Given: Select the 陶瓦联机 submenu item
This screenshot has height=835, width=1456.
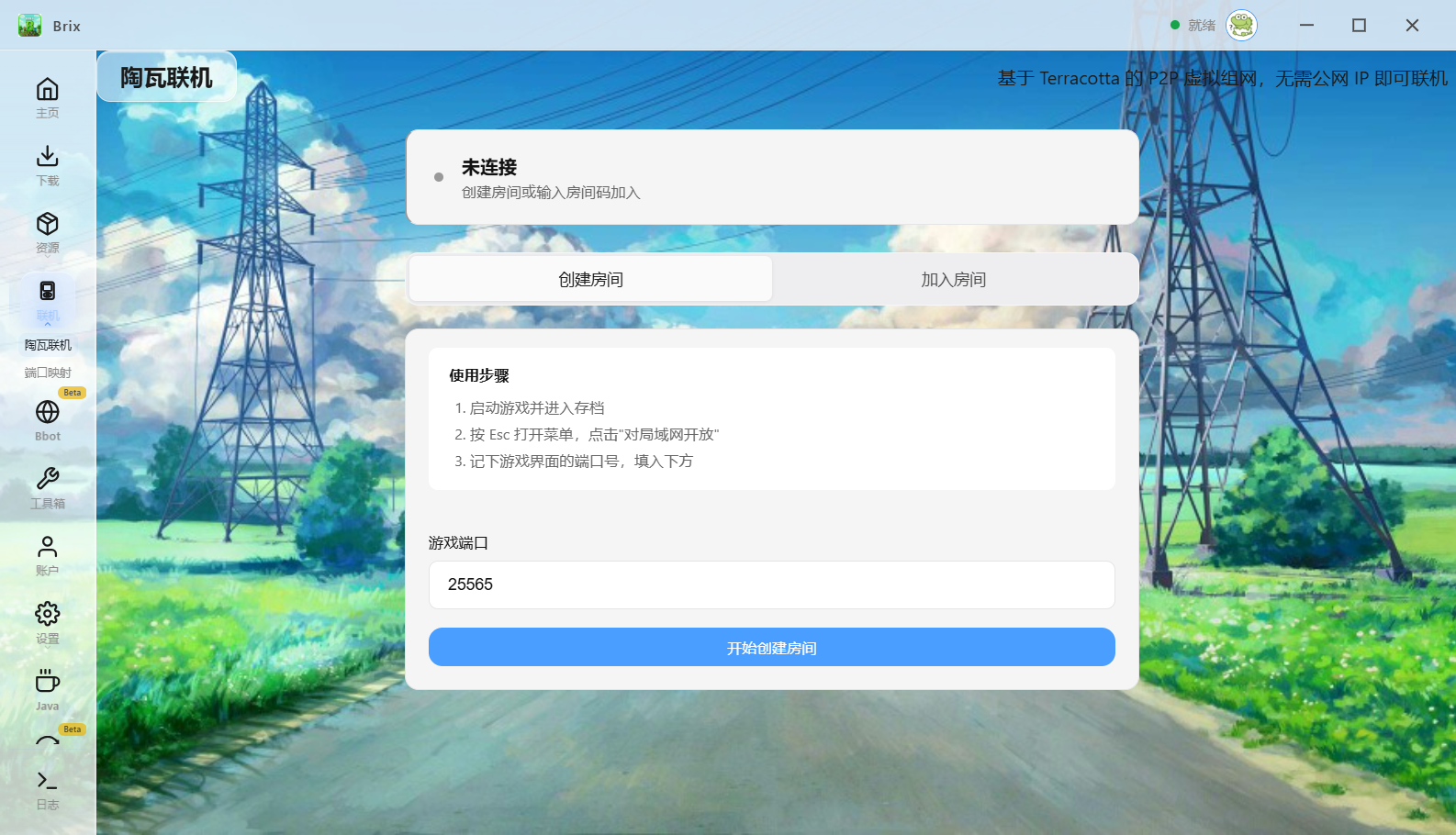Looking at the screenshot, I should [48, 345].
